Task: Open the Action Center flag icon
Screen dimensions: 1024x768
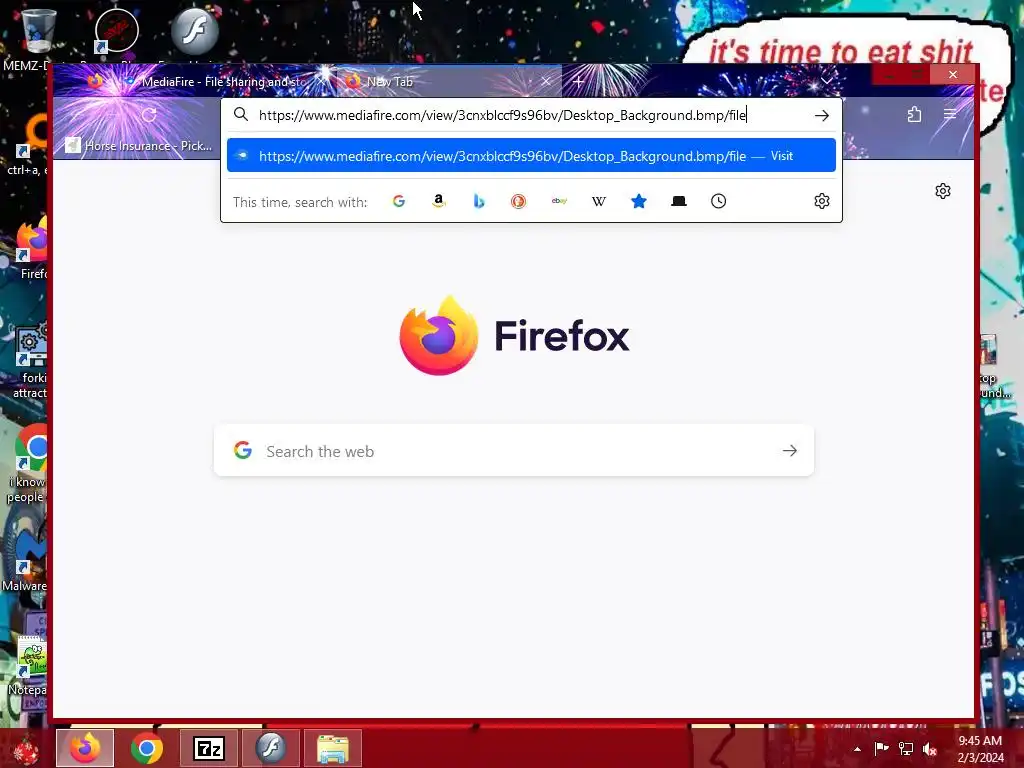Action: (x=881, y=748)
